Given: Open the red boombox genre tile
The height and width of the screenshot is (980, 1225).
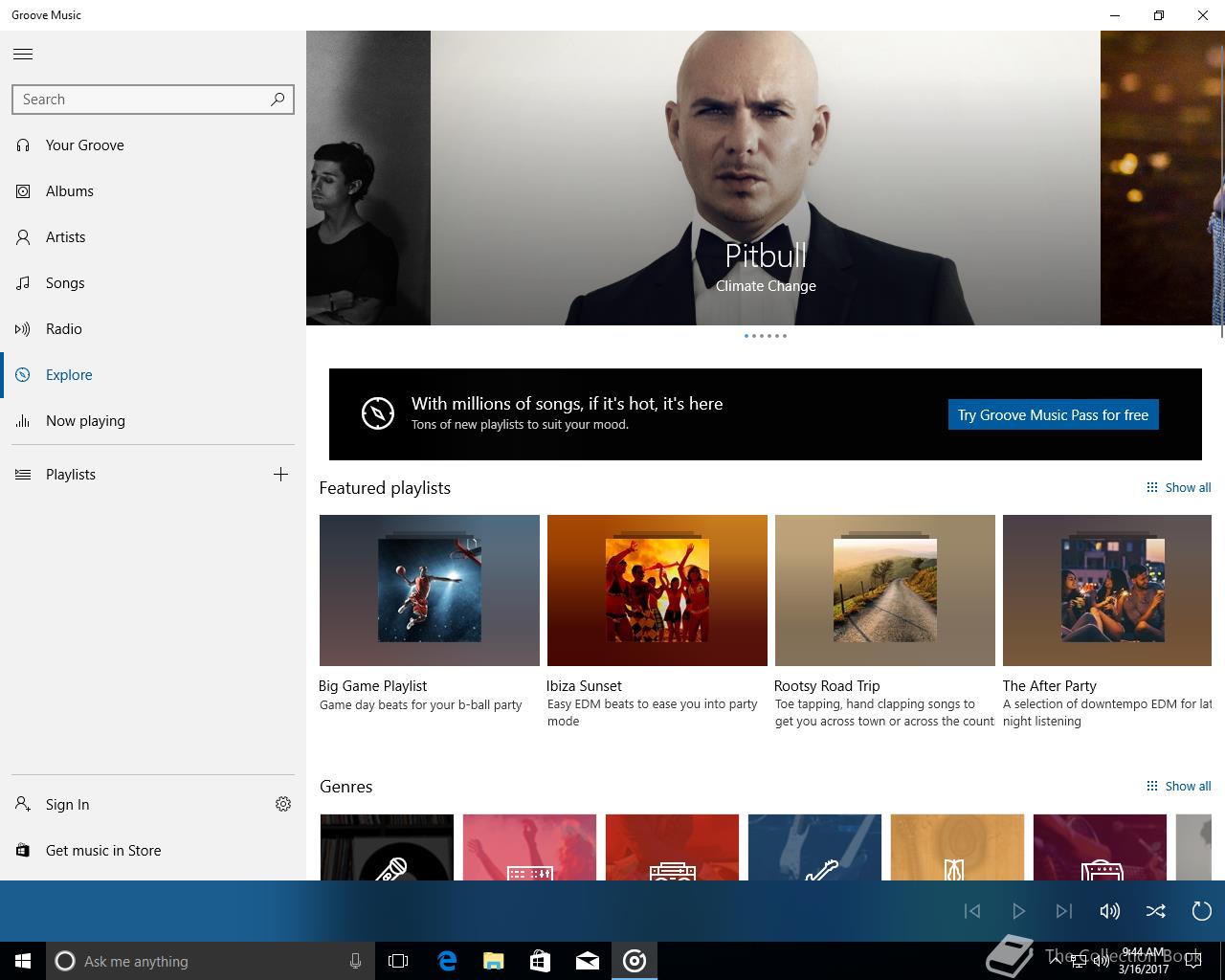Looking at the screenshot, I should pyautogui.click(x=672, y=847).
